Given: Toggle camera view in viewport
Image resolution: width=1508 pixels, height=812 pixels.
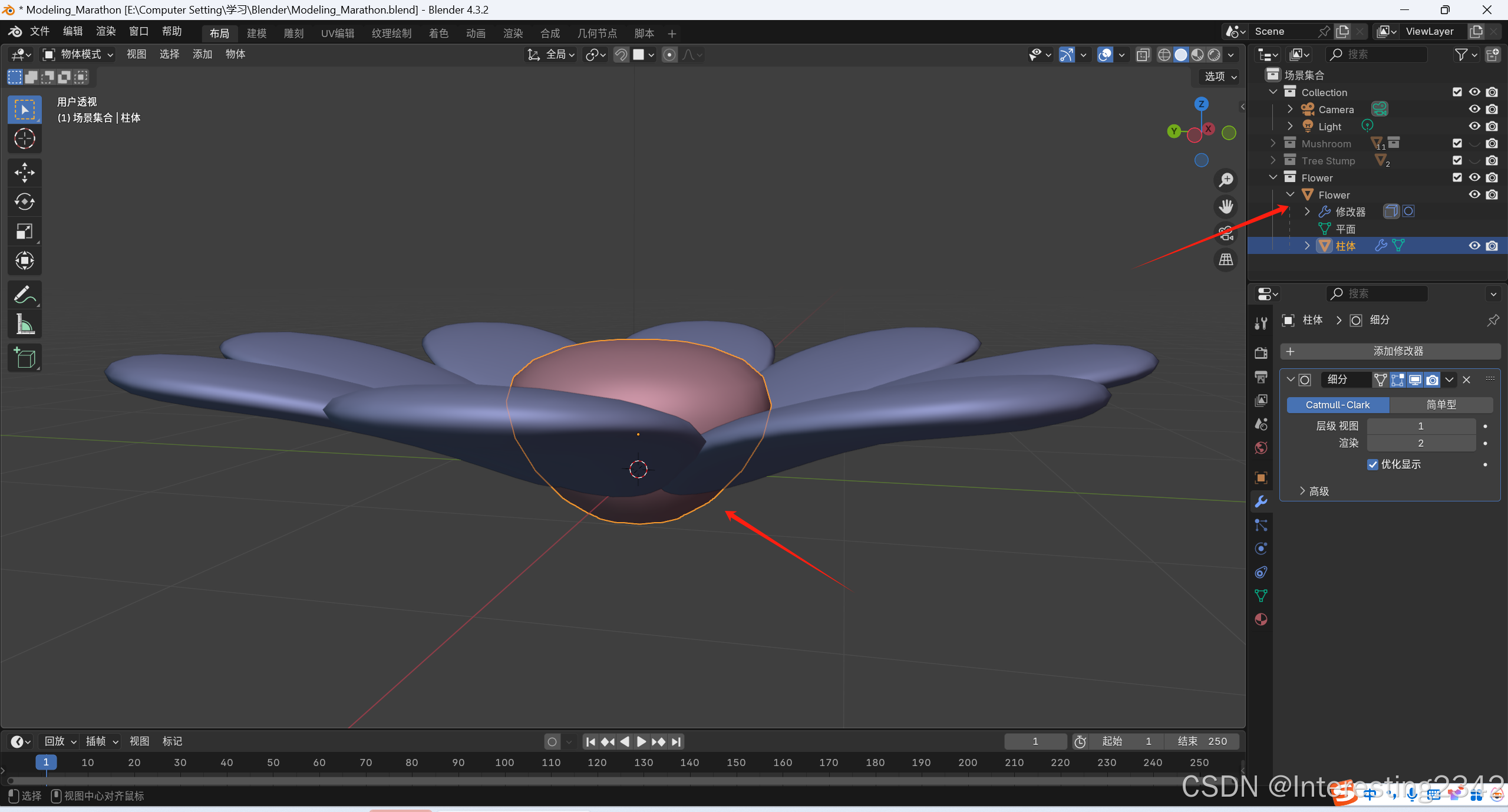Looking at the screenshot, I should click(1226, 234).
